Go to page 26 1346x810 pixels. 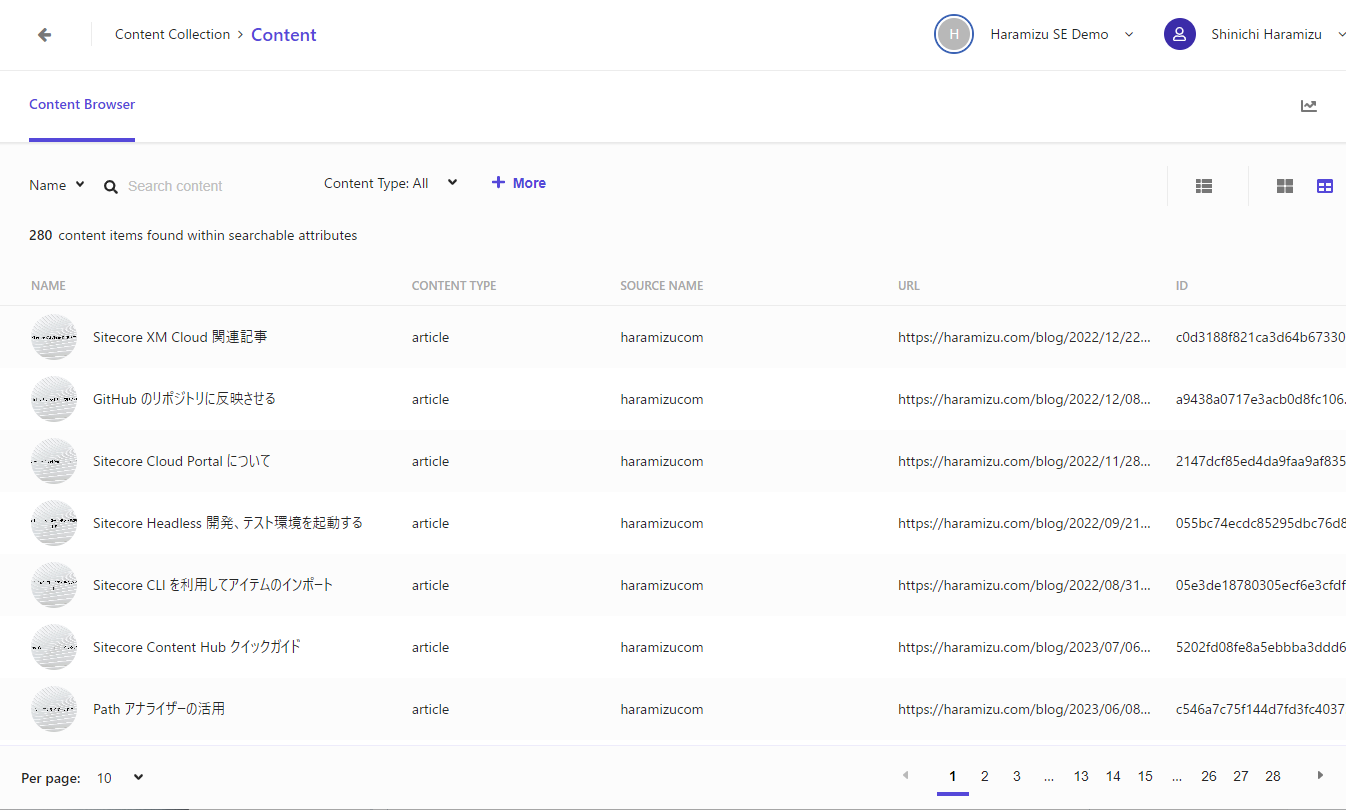click(1209, 776)
